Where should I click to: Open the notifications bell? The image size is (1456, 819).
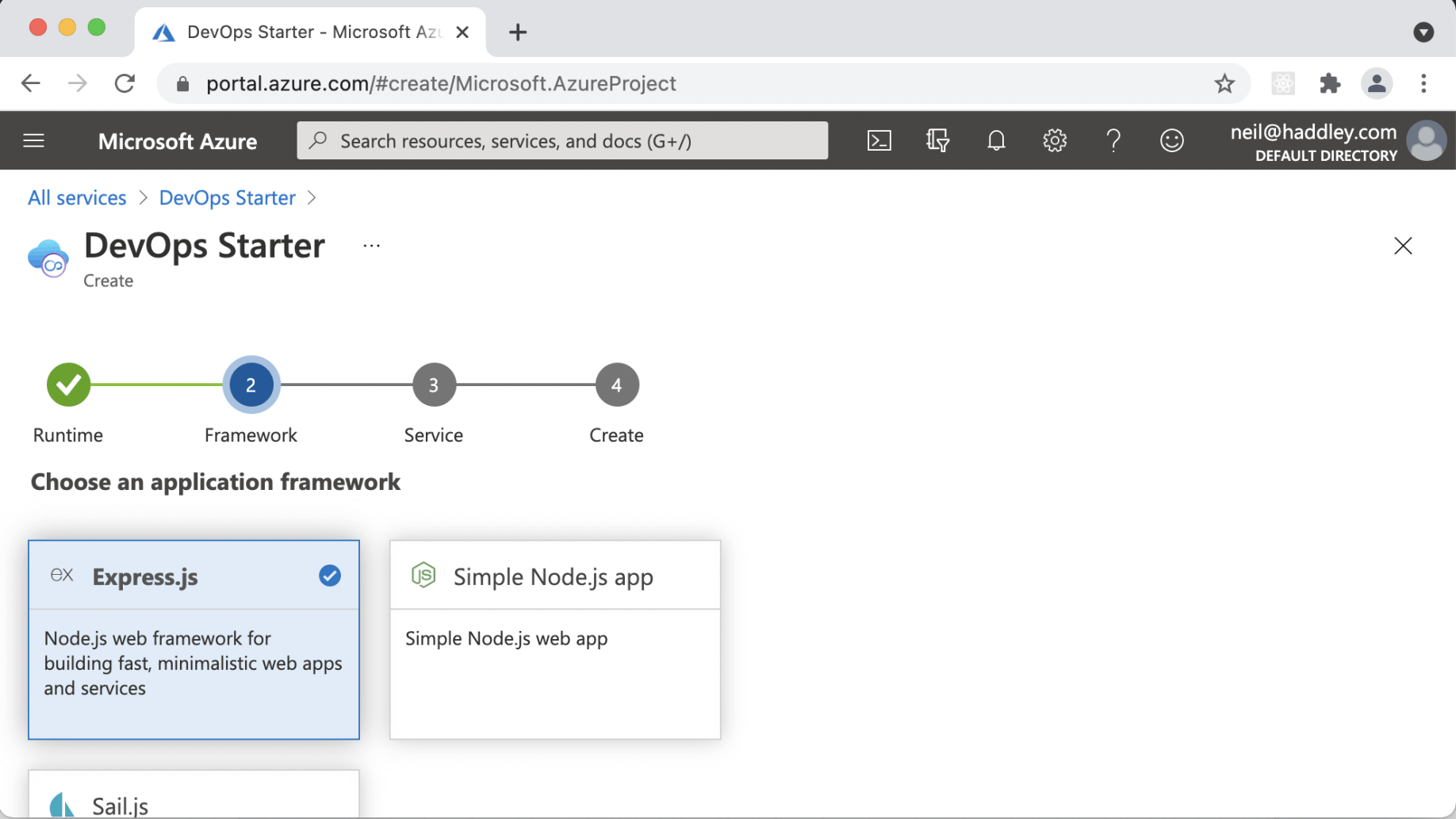tap(996, 141)
